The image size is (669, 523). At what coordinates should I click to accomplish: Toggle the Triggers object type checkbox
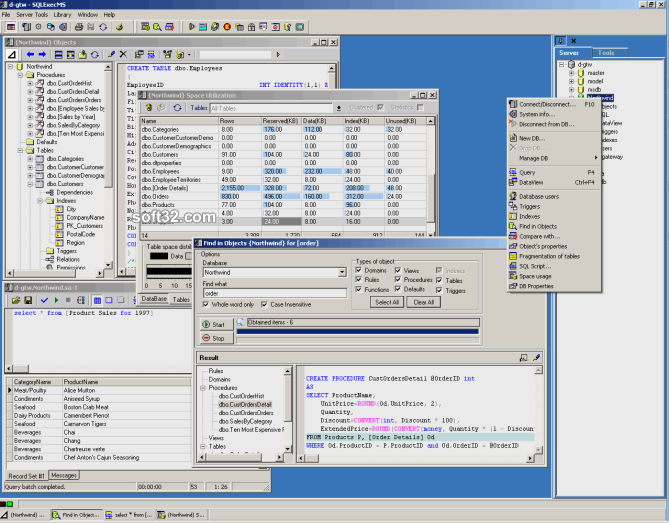pos(439,290)
